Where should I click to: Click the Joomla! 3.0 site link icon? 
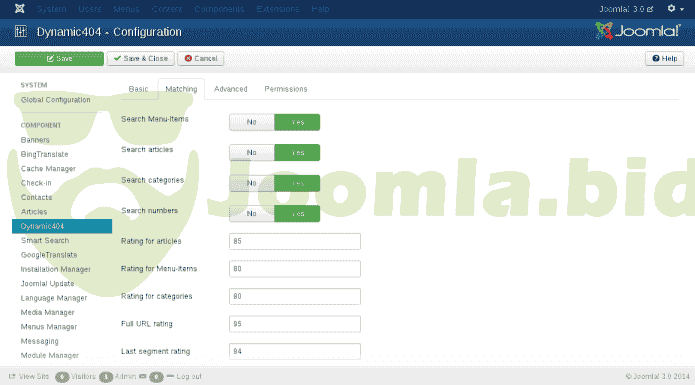tap(650, 9)
